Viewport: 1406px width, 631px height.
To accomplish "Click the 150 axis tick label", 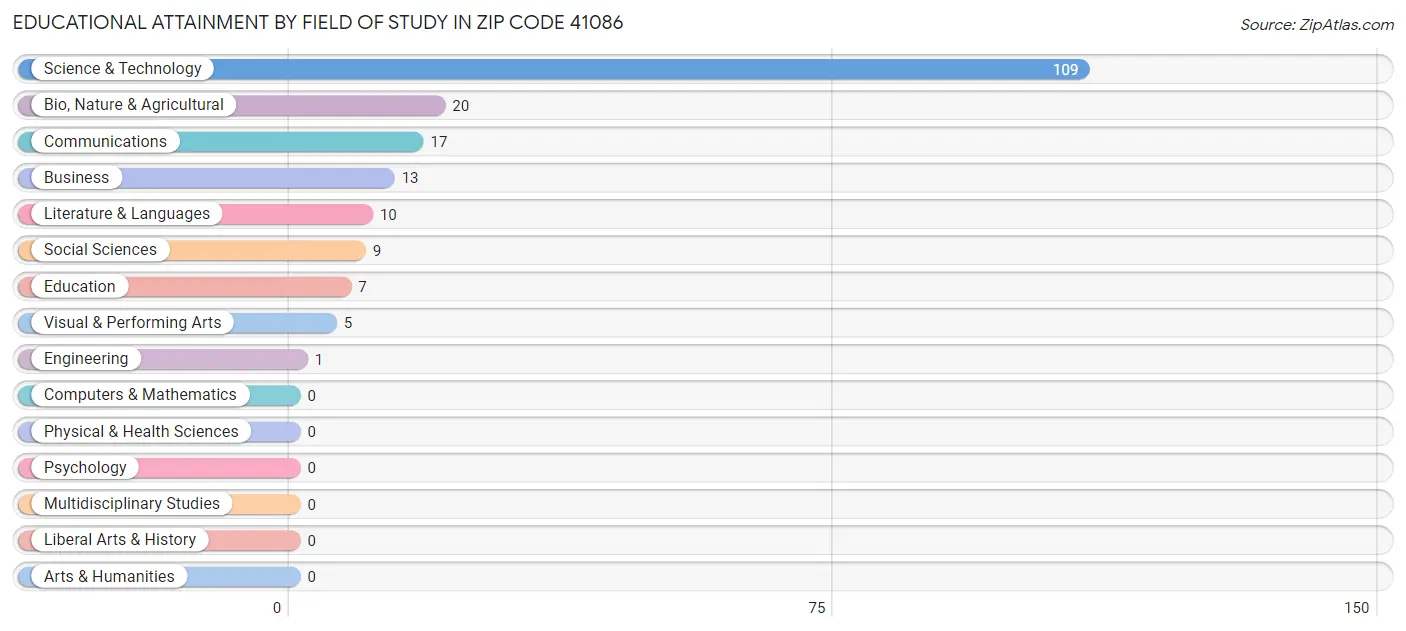I will pyautogui.click(x=1356, y=608).
